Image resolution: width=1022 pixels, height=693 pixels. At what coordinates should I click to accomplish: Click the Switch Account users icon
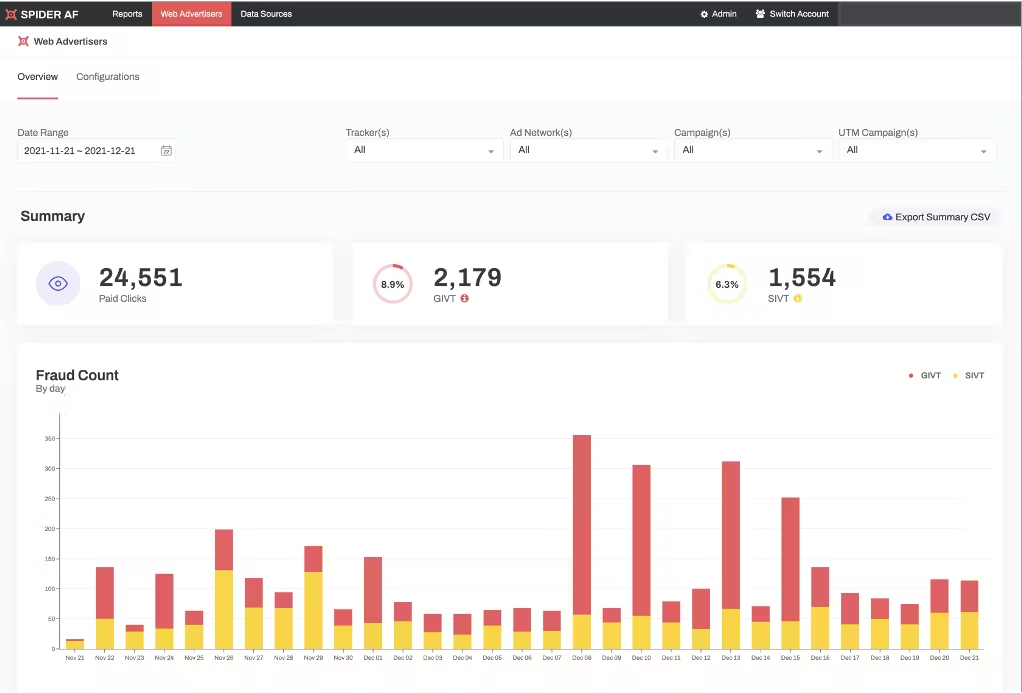coord(760,14)
